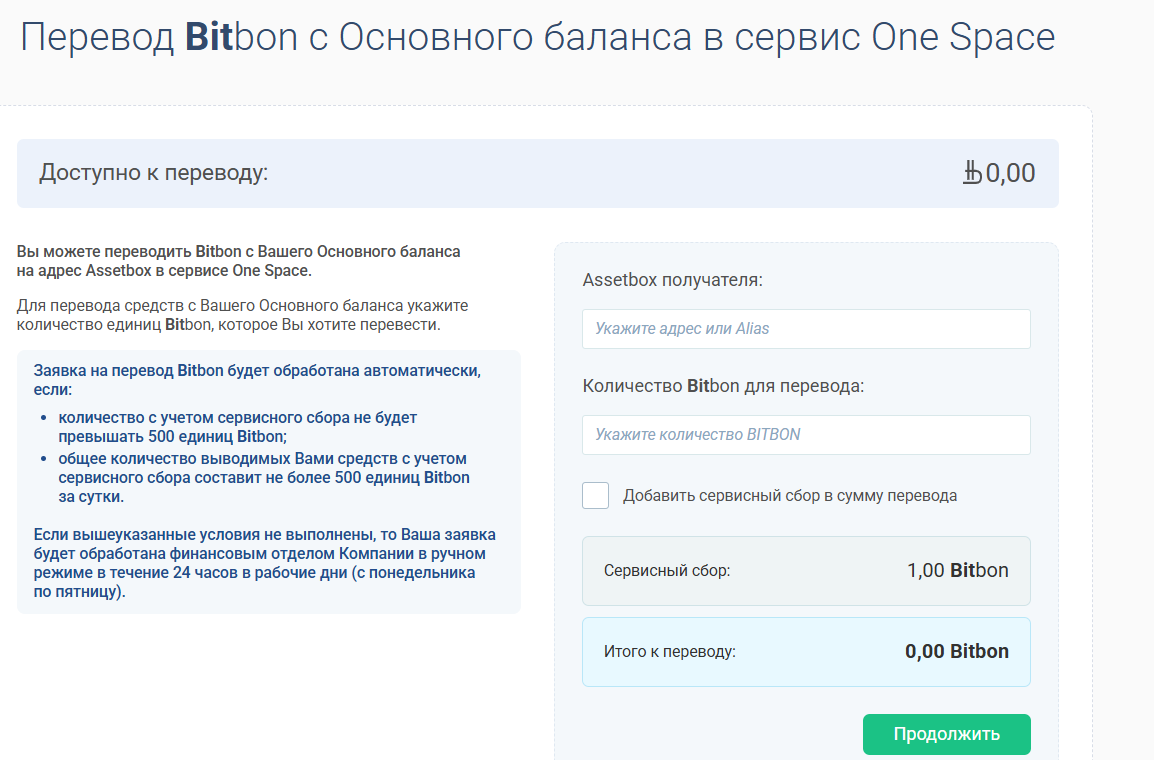Click the paragraph starting 'Для перевода средств'
1154x760 pixels.
coord(242,315)
